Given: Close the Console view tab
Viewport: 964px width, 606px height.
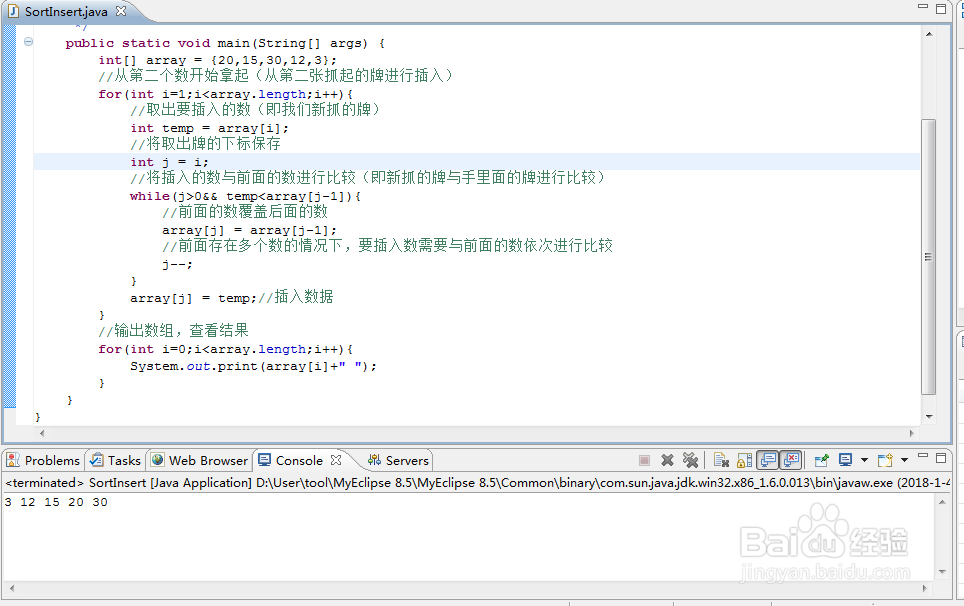Looking at the screenshot, I should 336,460.
